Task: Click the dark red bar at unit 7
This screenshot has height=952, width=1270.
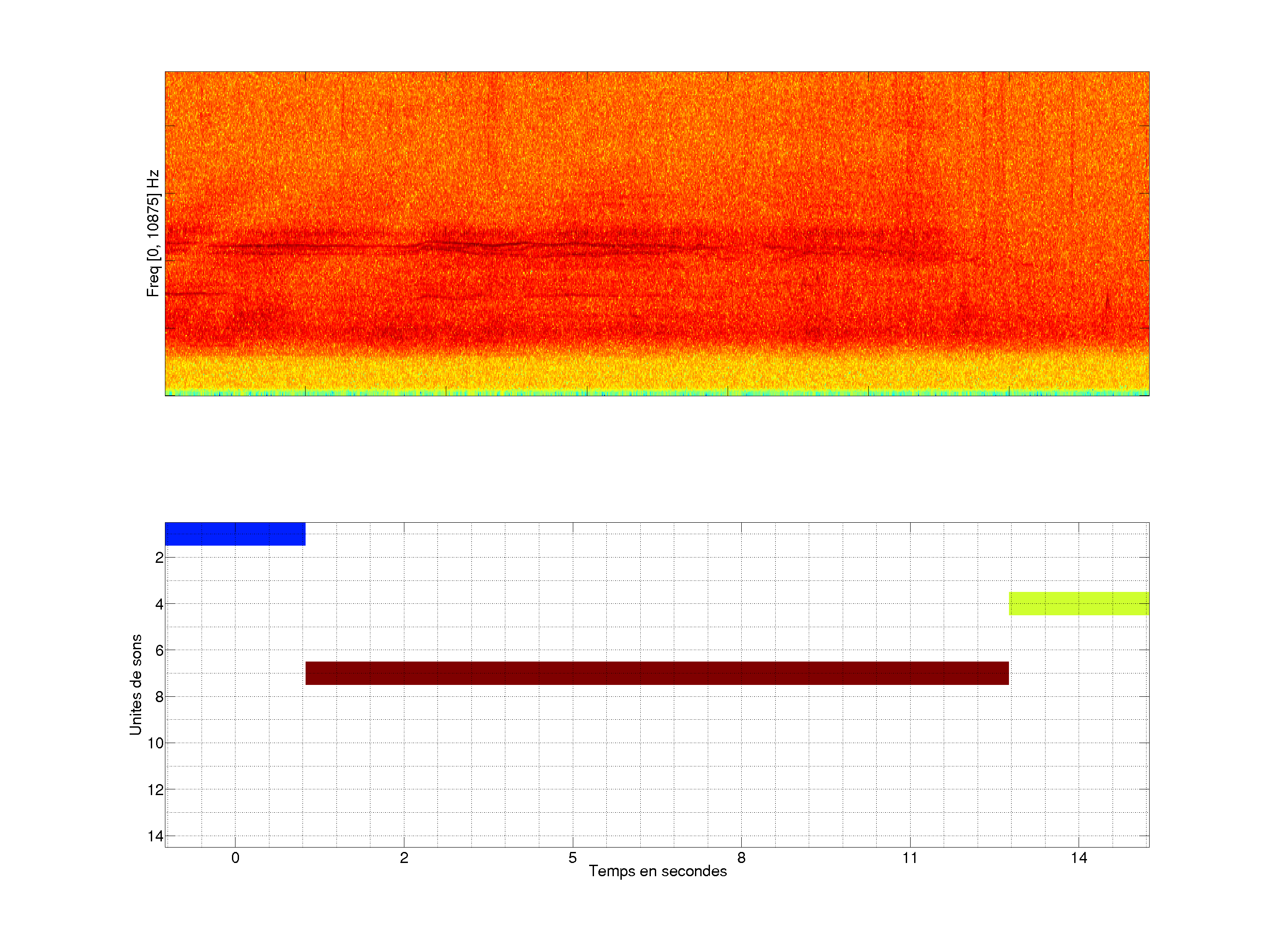Action: (x=657, y=673)
